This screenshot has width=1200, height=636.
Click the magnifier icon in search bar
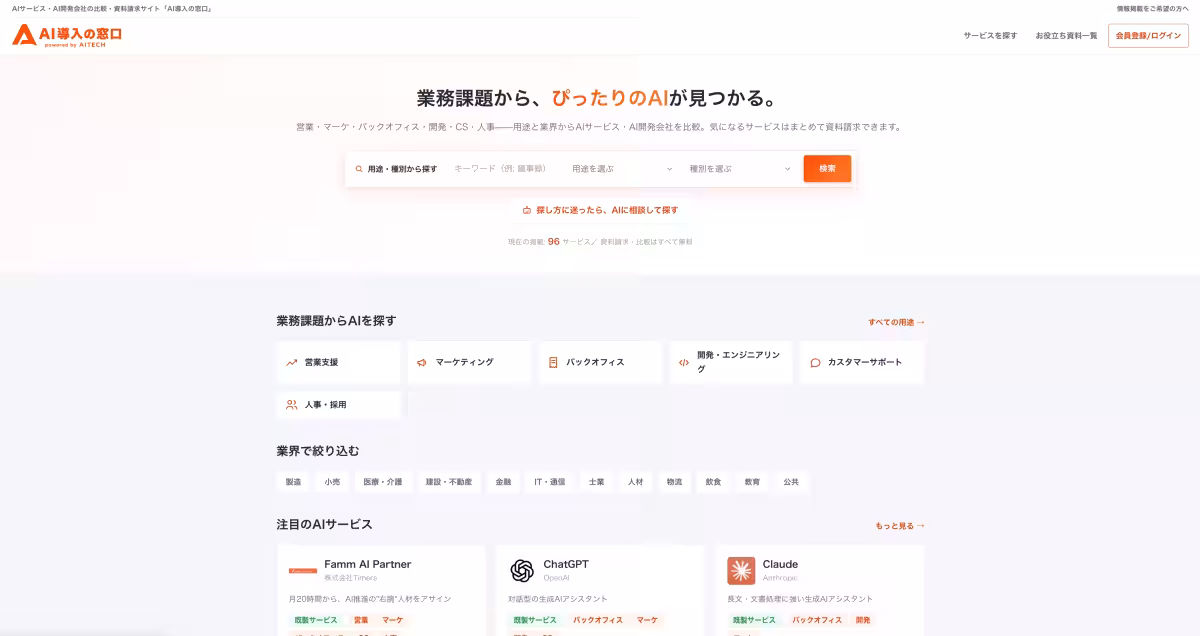[359, 169]
